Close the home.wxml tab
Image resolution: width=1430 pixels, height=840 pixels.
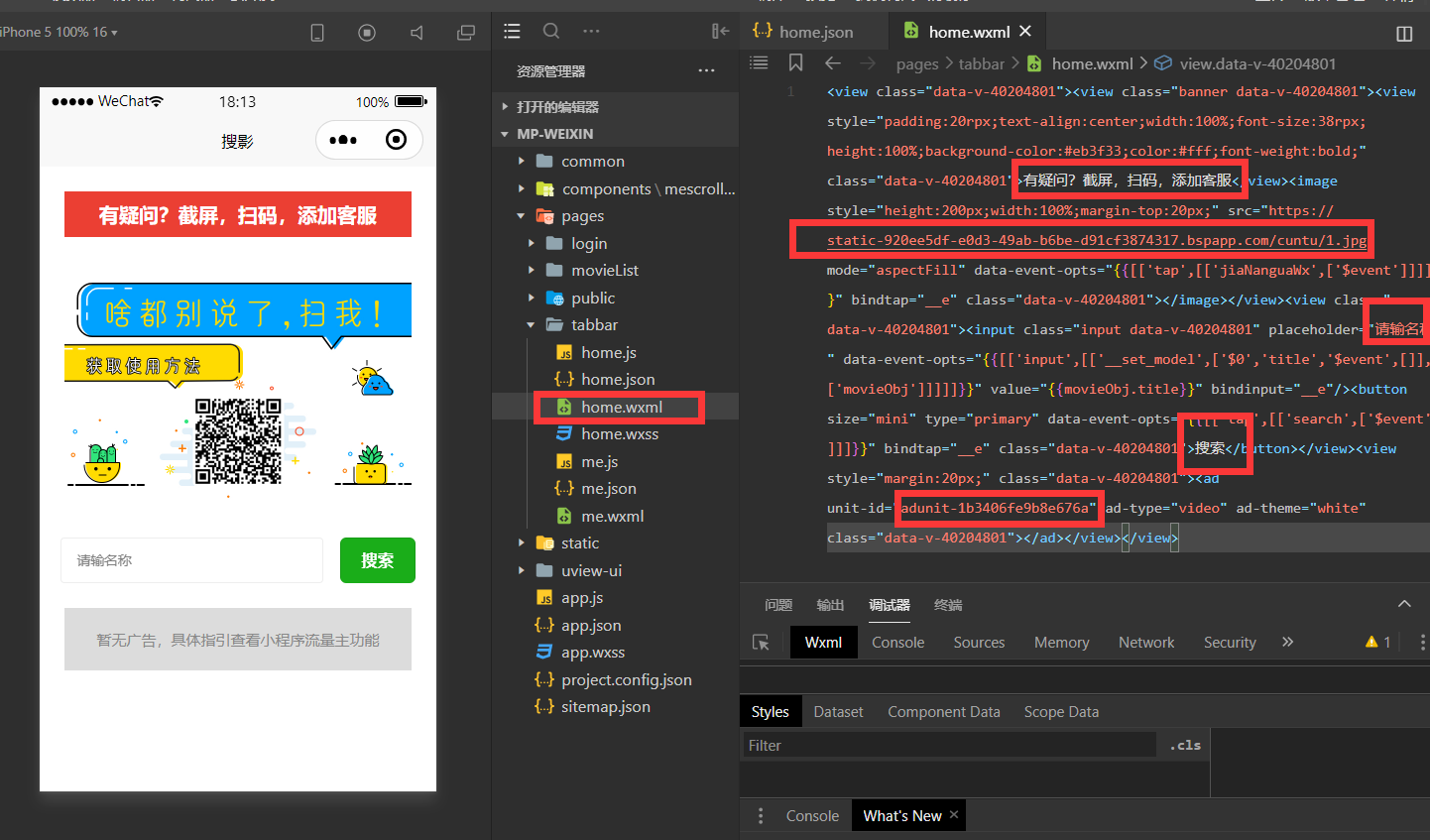(x=1025, y=32)
